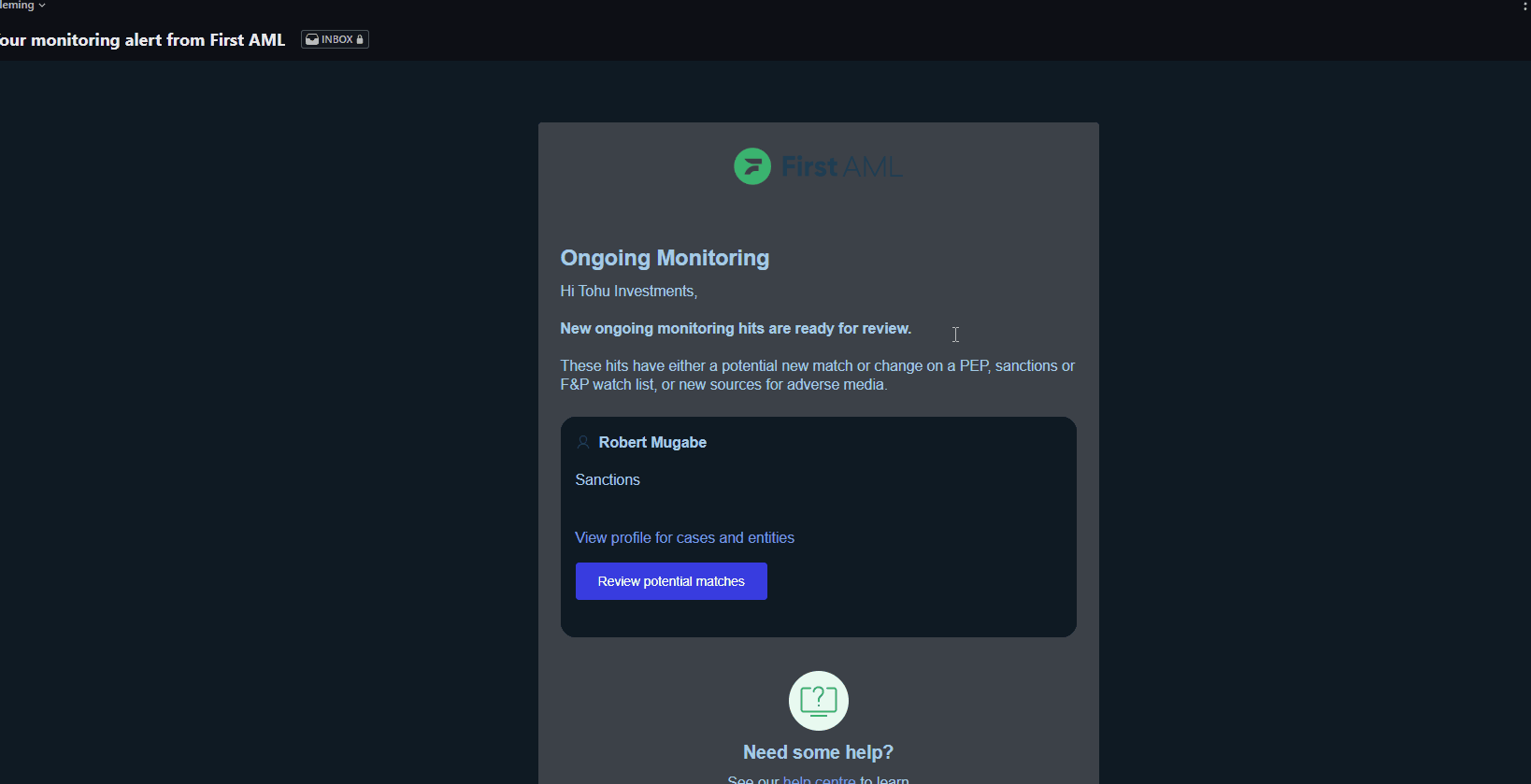Expand the sender name dropdown chevron
The height and width of the screenshot is (784, 1531).
pos(42,6)
